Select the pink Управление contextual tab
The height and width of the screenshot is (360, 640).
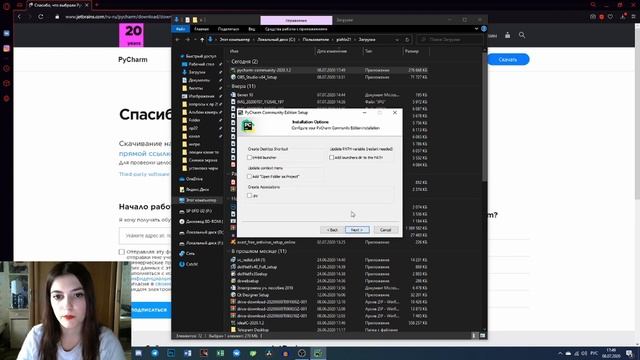coord(296,20)
